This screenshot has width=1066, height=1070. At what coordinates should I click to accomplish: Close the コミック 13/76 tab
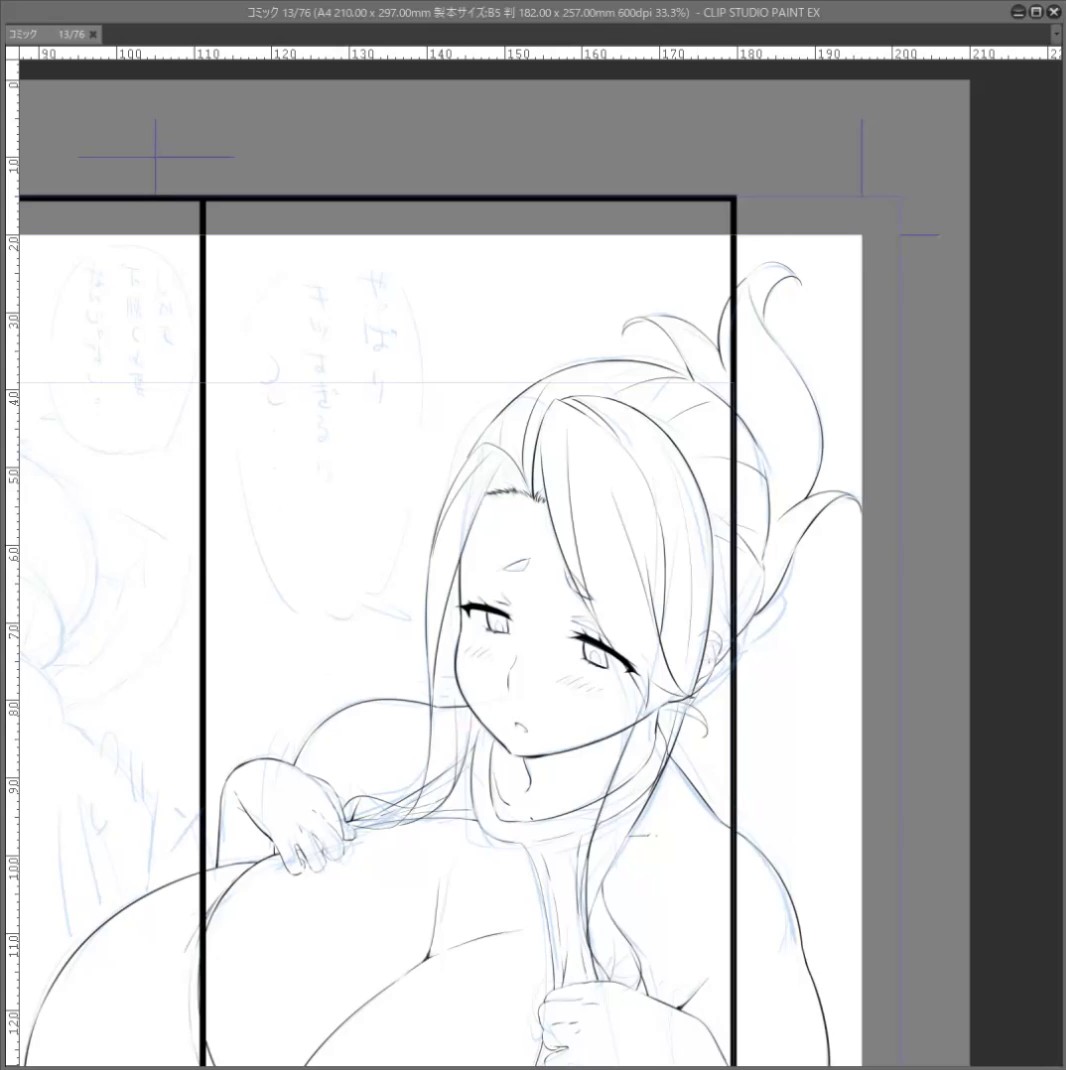[x=93, y=34]
